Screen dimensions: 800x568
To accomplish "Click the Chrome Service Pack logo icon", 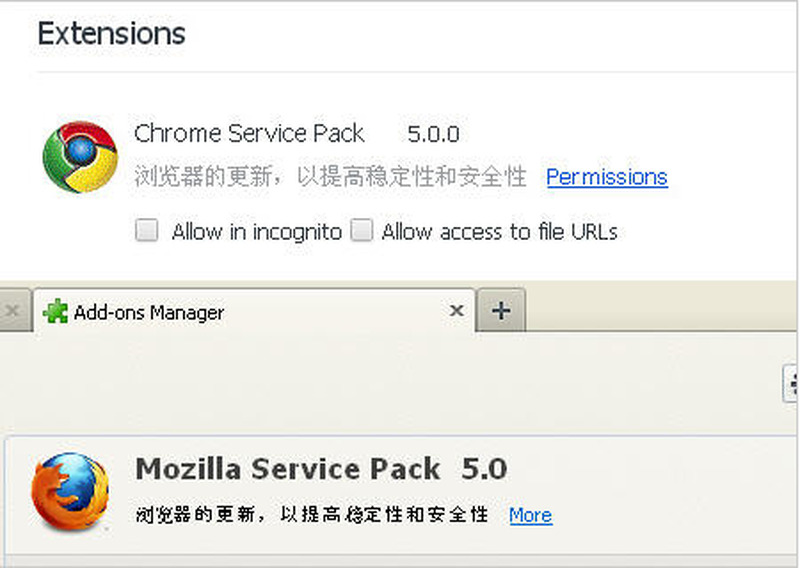I will pyautogui.click(x=80, y=157).
